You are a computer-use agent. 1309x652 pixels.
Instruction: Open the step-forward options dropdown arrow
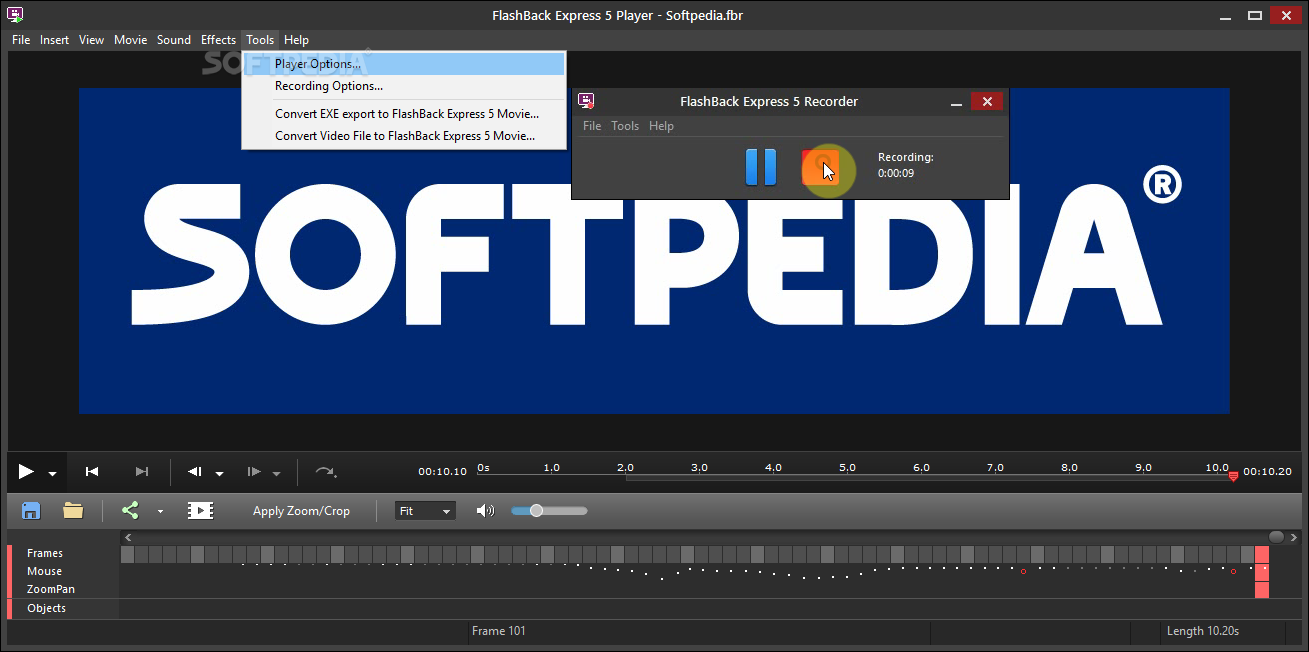tap(277, 474)
